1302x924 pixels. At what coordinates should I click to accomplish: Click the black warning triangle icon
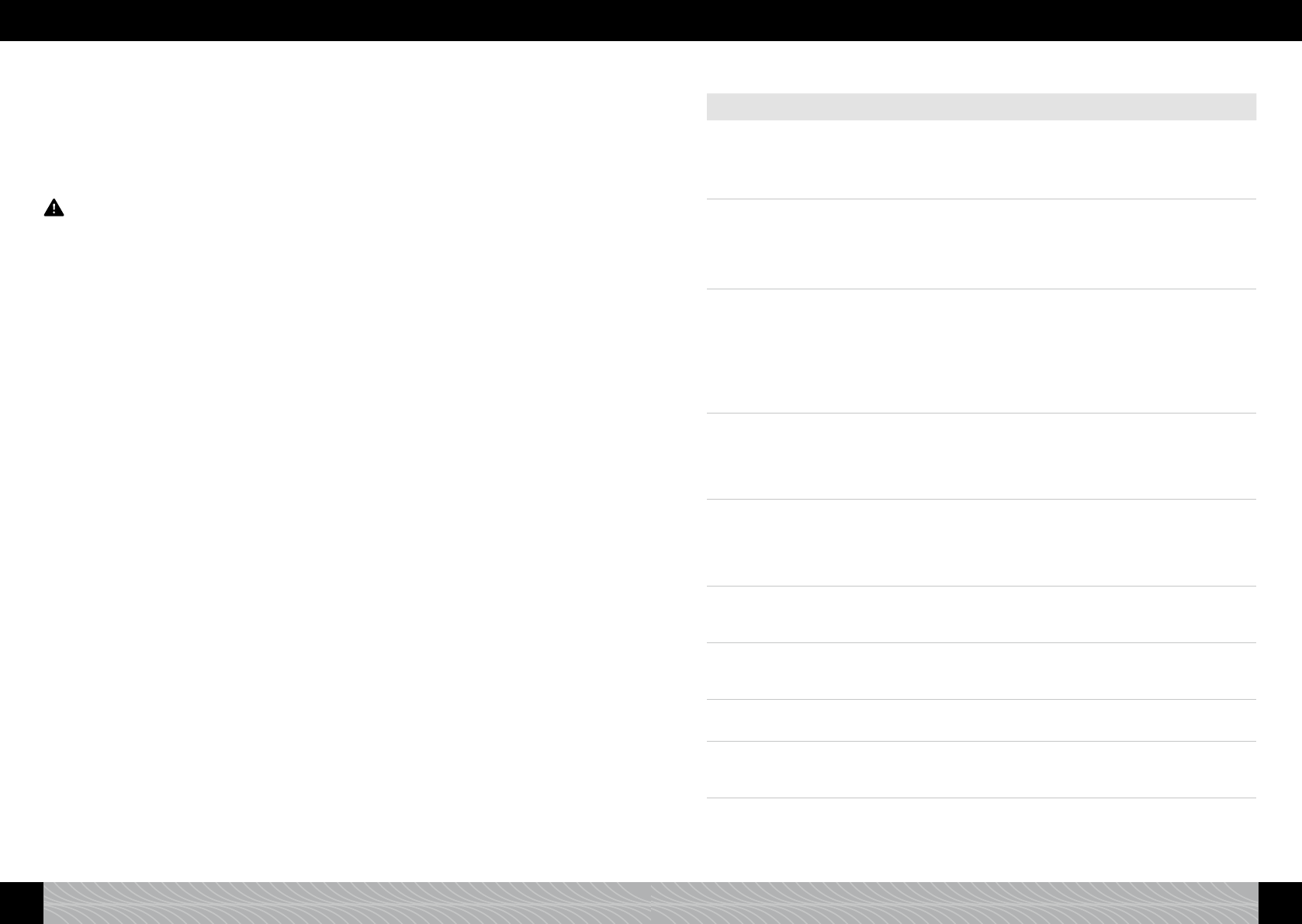[54, 208]
